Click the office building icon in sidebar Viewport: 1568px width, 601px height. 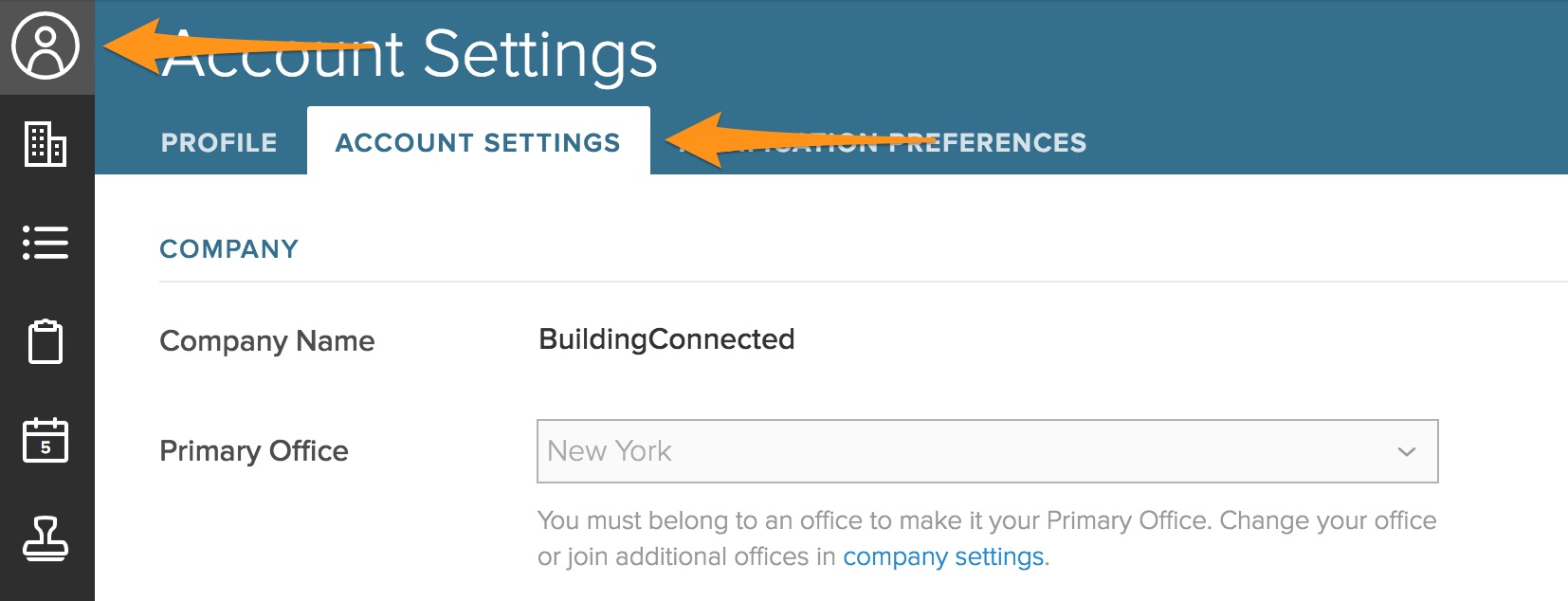(x=46, y=144)
